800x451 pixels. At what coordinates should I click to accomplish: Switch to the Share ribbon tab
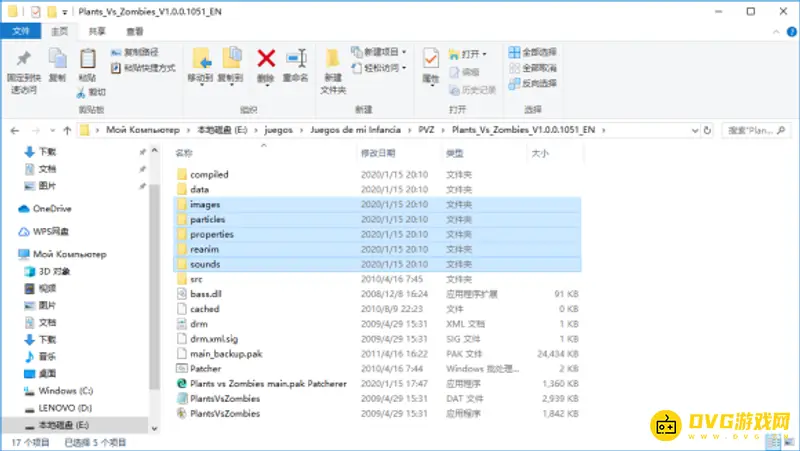(97, 31)
